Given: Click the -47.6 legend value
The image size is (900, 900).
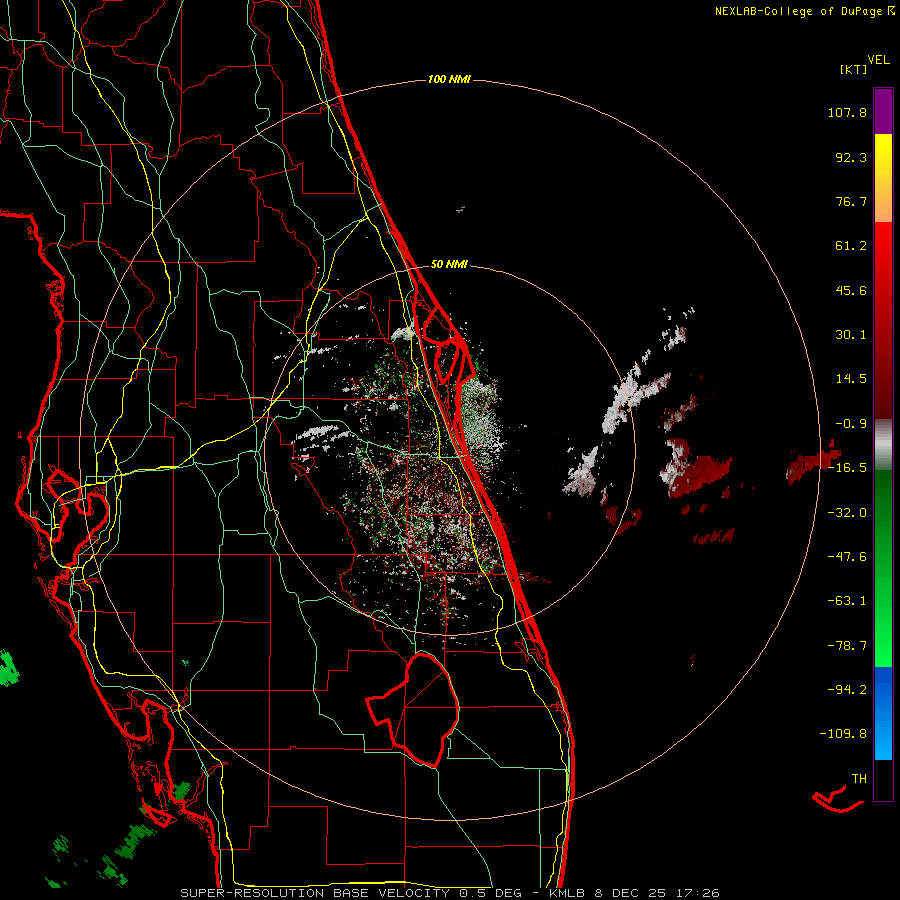Looking at the screenshot, I should tap(847, 557).
